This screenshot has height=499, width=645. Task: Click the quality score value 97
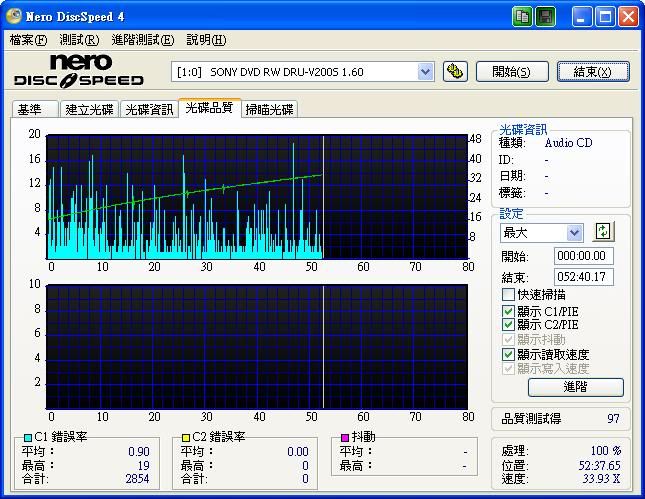coord(613,418)
